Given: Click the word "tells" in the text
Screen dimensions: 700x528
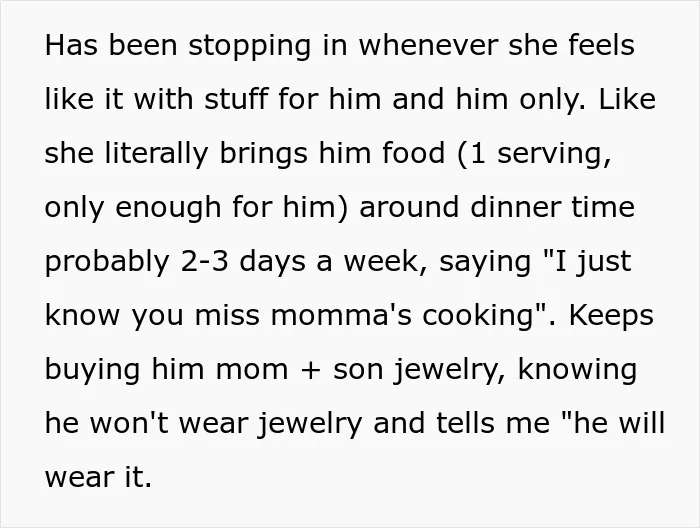Looking at the screenshot, I should click(x=466, y=423).
